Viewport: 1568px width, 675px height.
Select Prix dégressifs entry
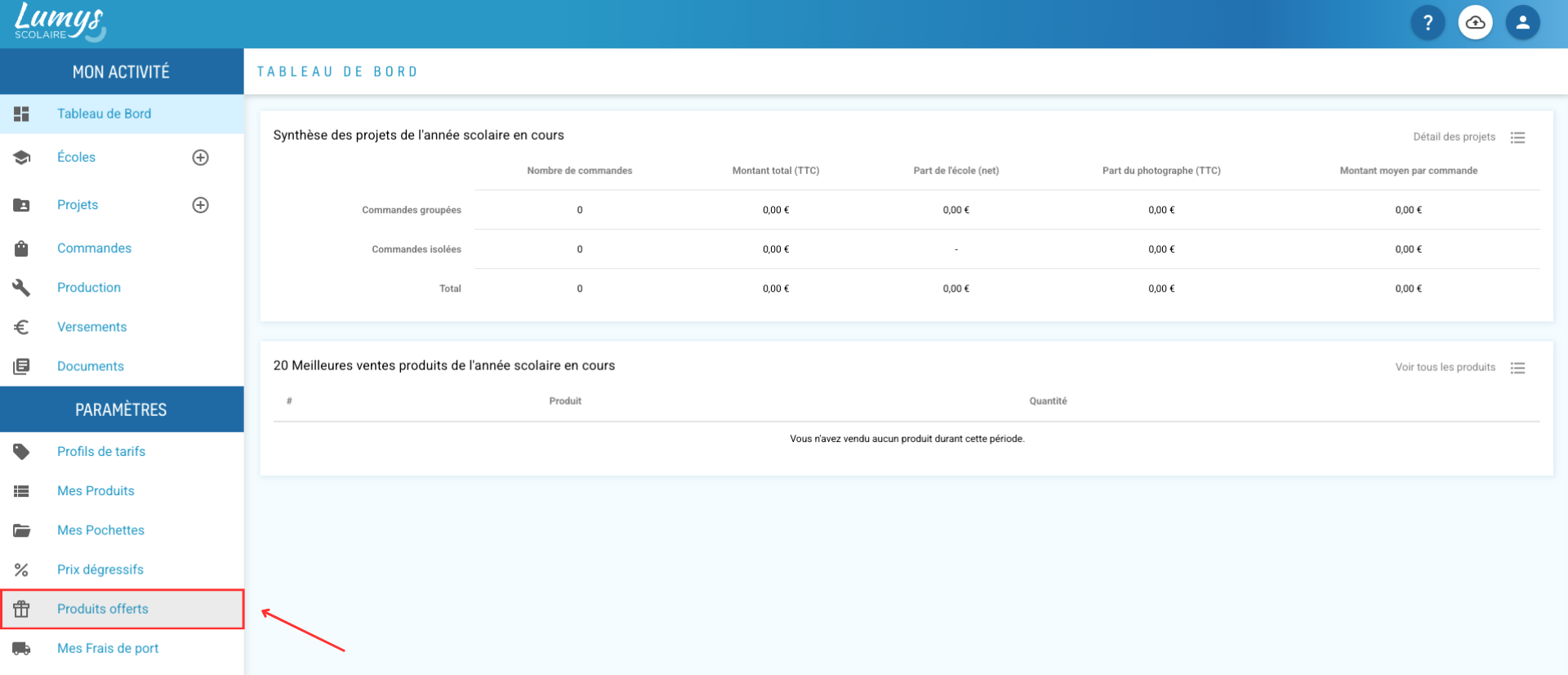pyautogui.click(x=122, y=570)
